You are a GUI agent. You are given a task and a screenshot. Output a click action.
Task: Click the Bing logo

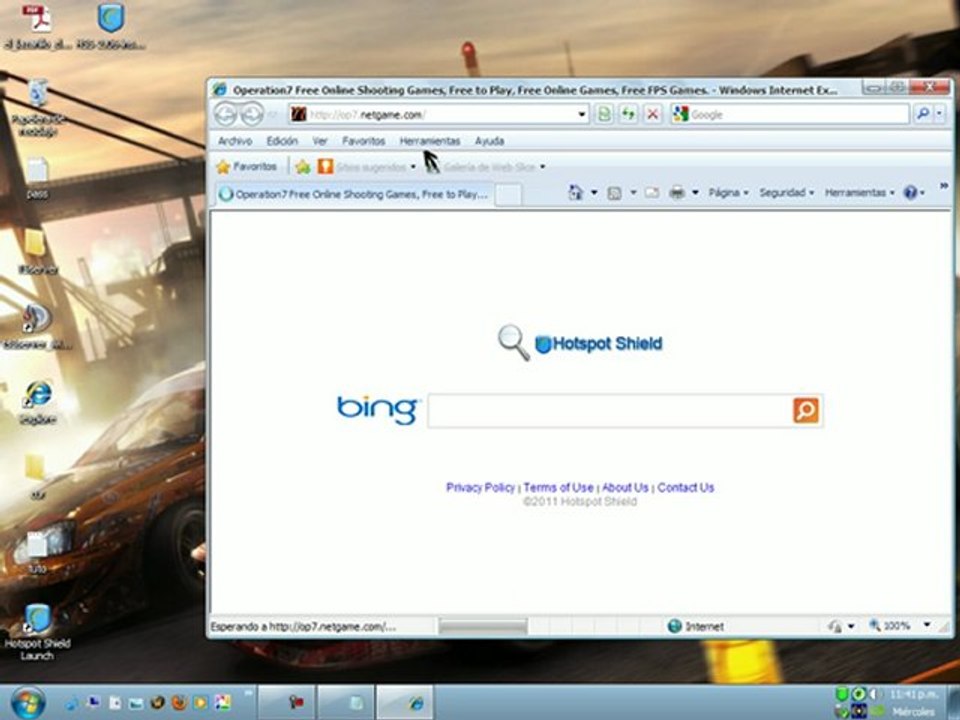(377, 410)
